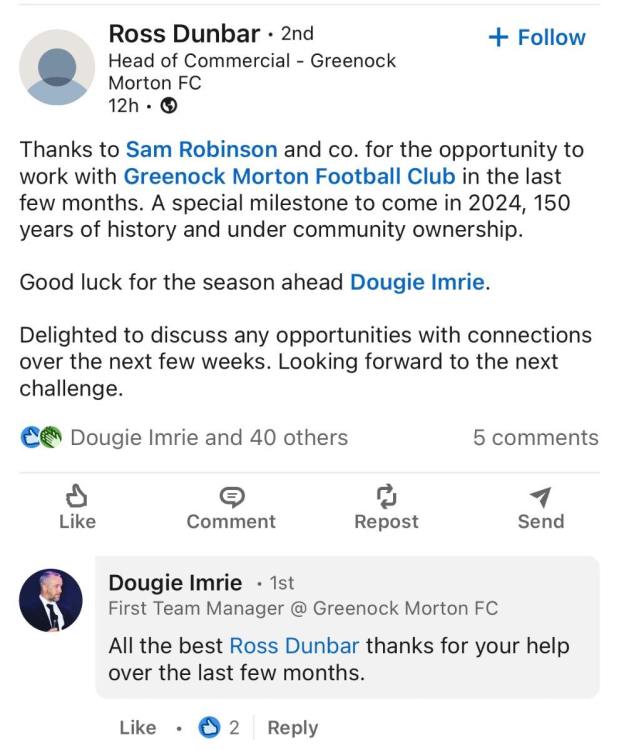The image size is (619, 750).
Task: Open Dougie Imrie mention in the post
Action: (417, 282)
